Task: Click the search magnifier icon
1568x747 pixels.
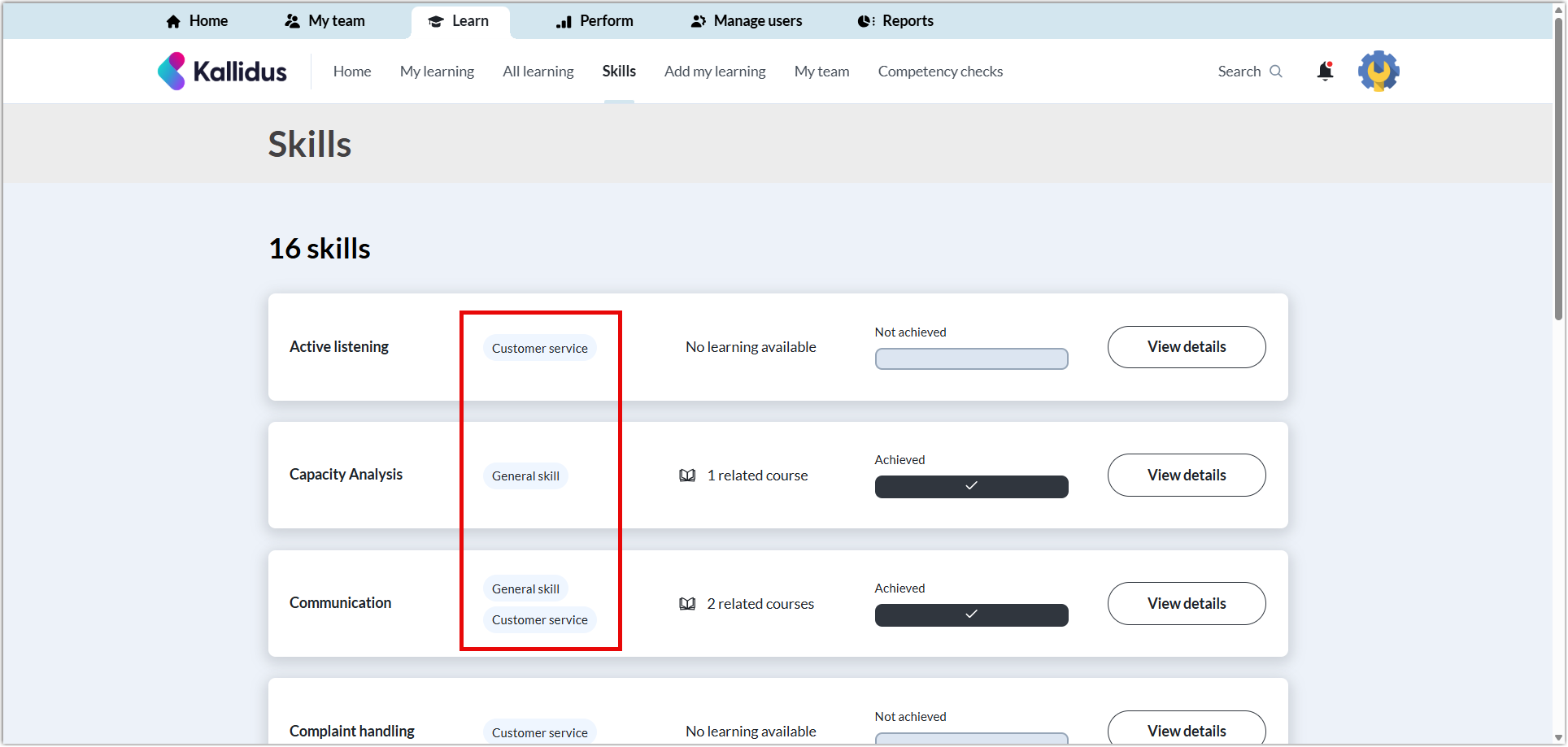Action: pos(1276,72)
